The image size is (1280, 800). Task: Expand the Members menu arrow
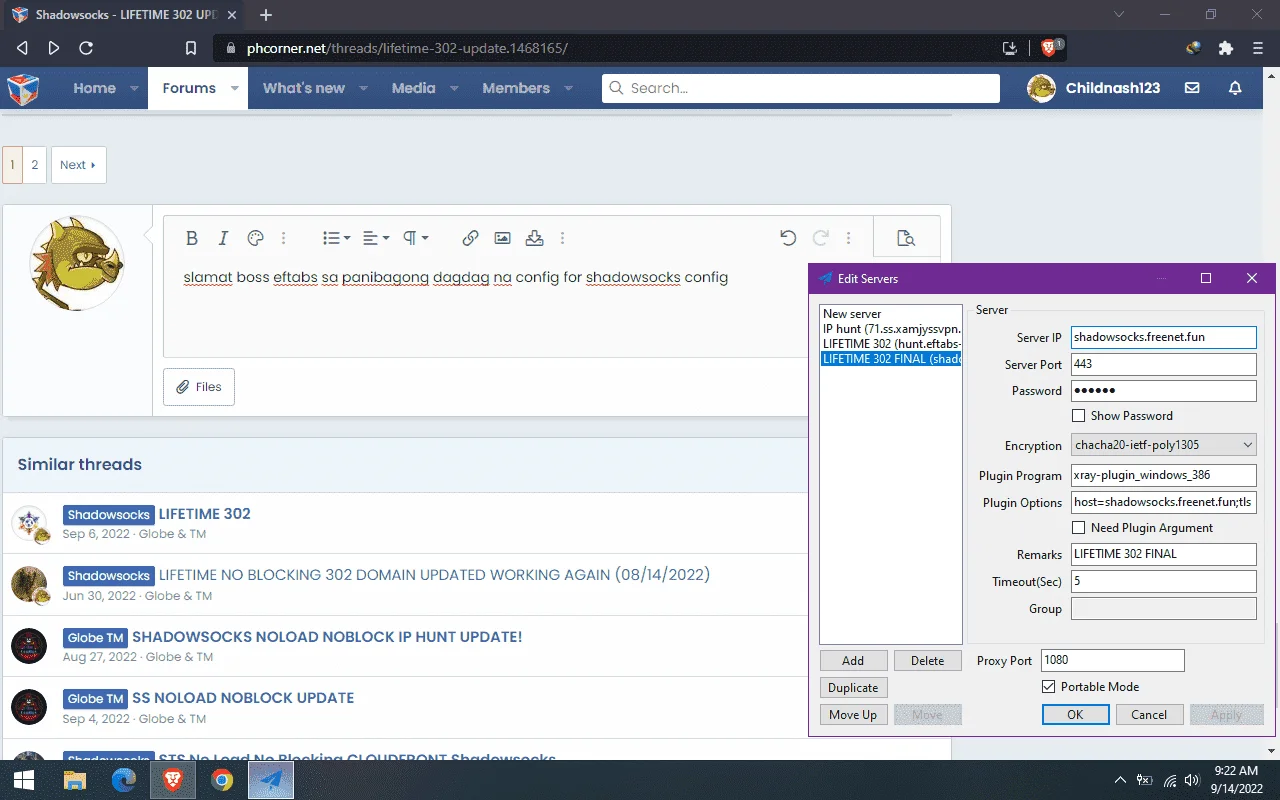tap(569, 88)
